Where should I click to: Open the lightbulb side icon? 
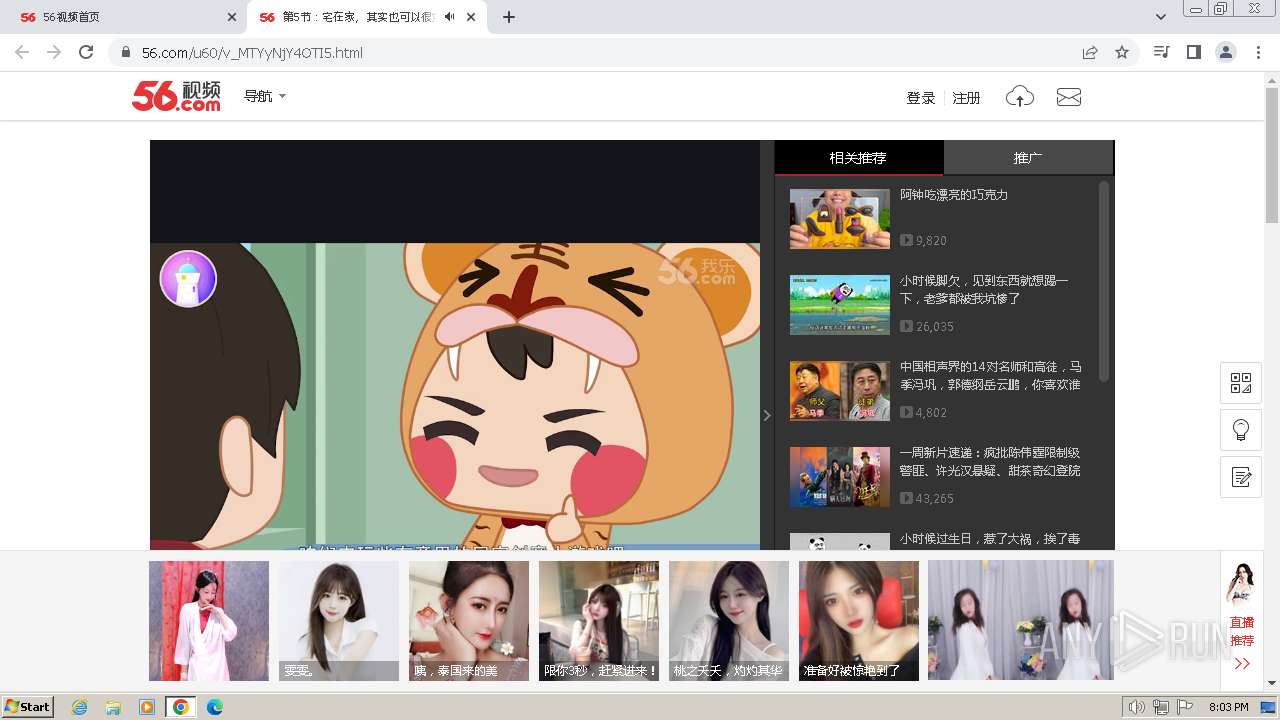(x=1241, y=430)
